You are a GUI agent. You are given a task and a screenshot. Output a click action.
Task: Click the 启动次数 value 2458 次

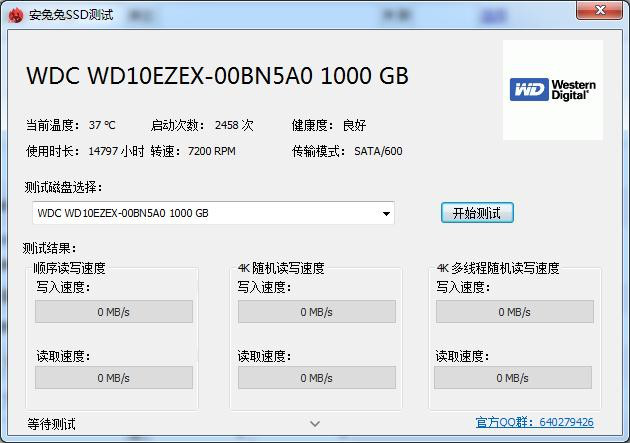(x=234, y=125)
